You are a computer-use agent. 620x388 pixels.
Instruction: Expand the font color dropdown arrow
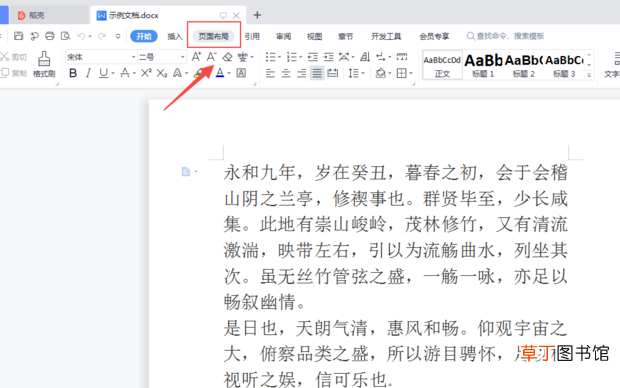click(229, 74)
